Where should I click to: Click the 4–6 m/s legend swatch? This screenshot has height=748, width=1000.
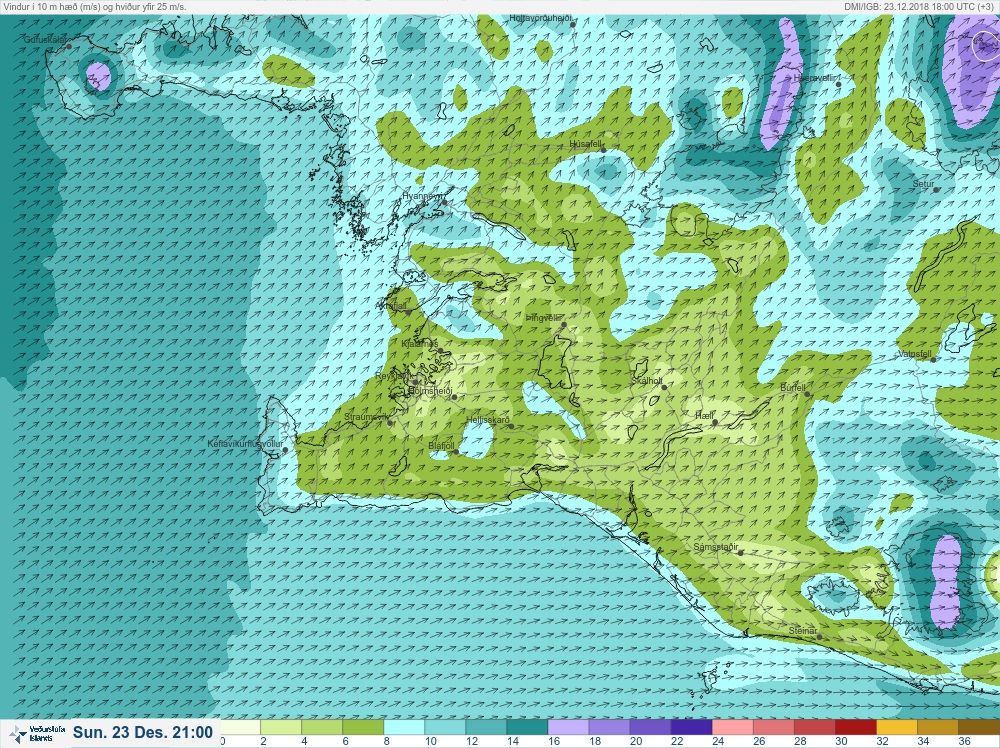(321, 728)
